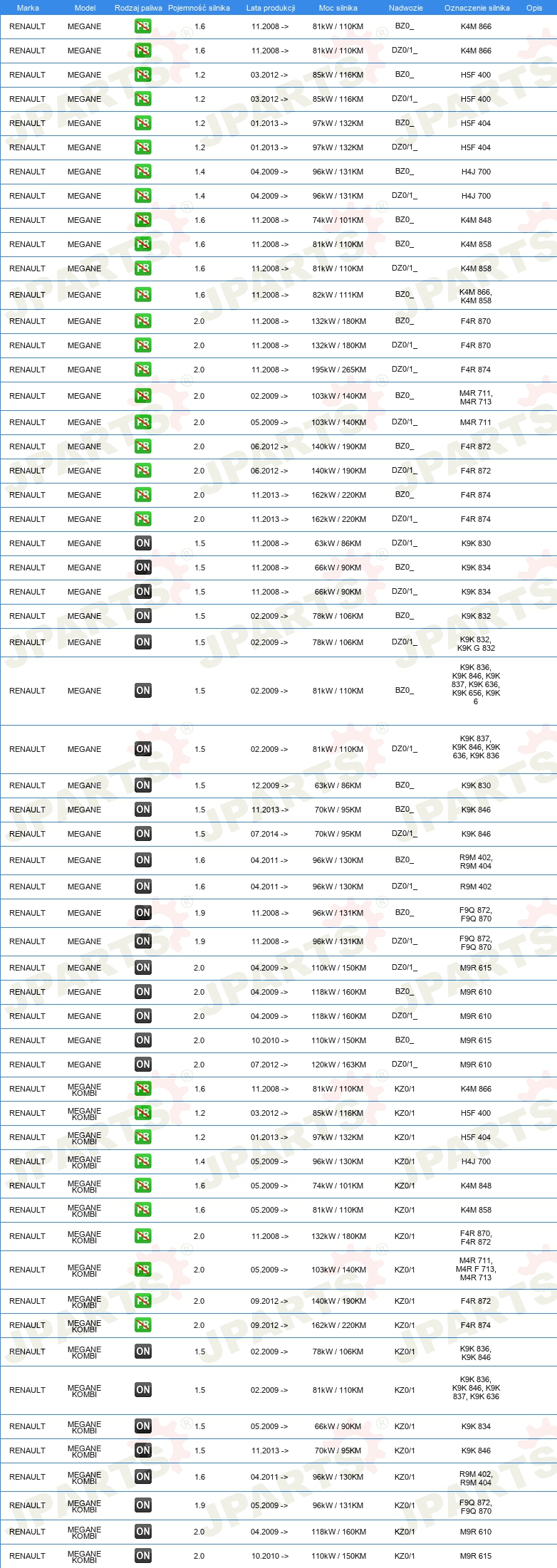Click the diesel icon in the 120kW / 163KM row
557x1568 pixels.
pyautogui.click(x=142, y=1065)
